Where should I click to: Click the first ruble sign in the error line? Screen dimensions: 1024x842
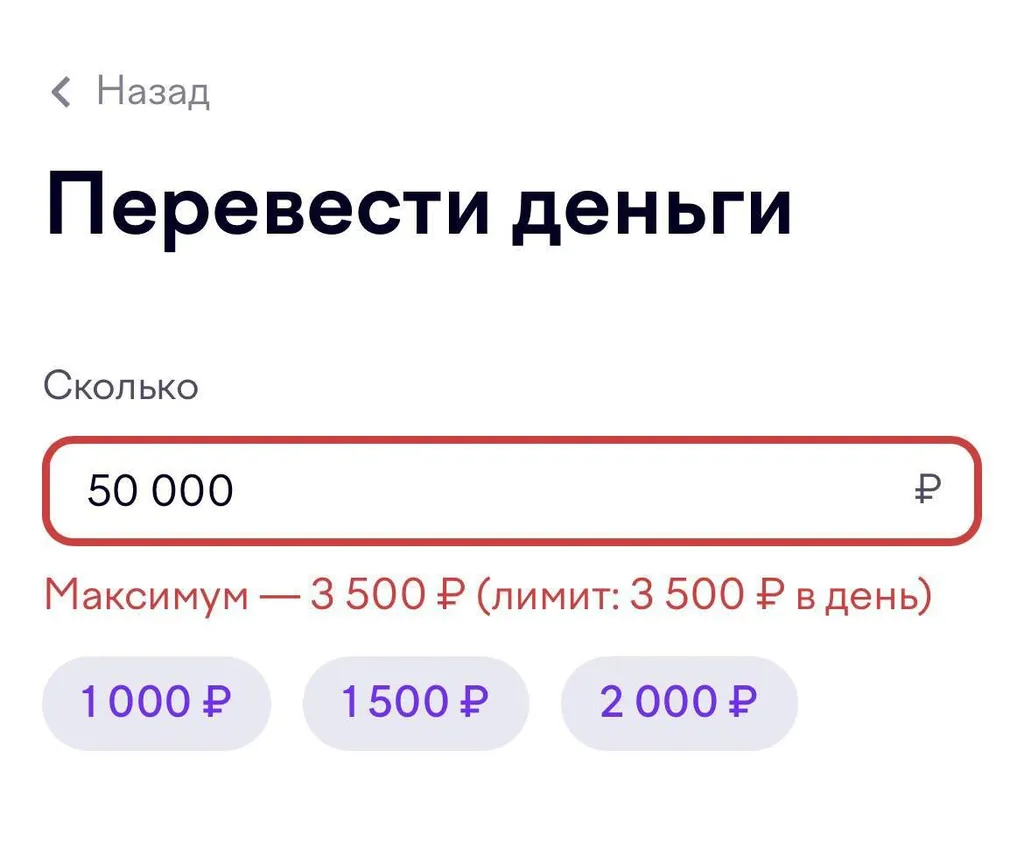[x=447, y=596]
